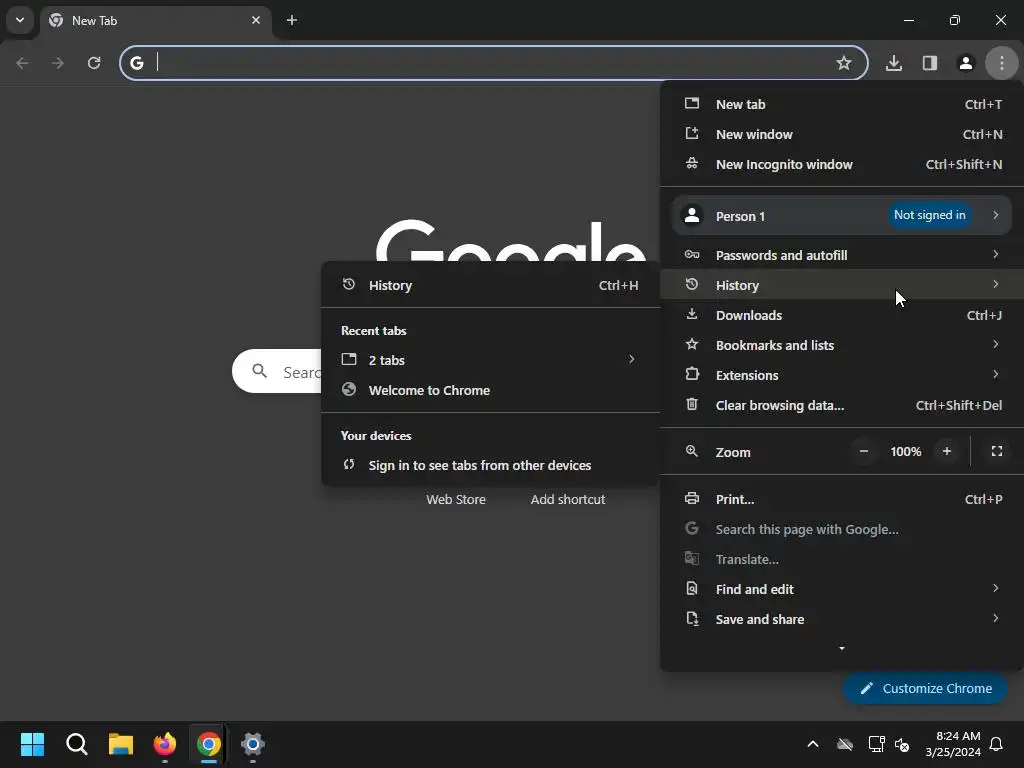Open the tab search dropdown arrow
Screen dimensions: 1024x768
[20, 20]
